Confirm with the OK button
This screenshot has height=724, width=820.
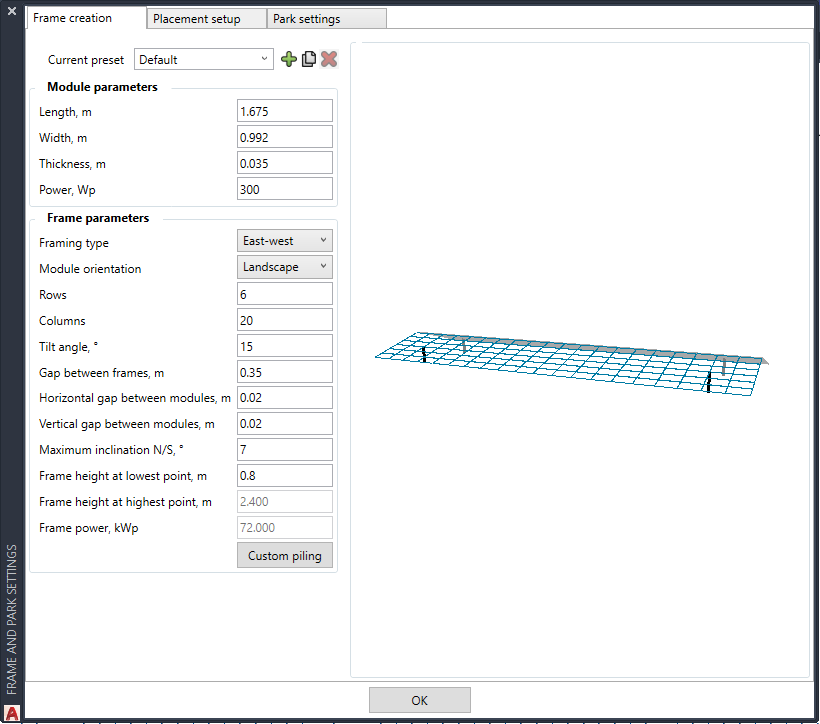pos(419,700)
